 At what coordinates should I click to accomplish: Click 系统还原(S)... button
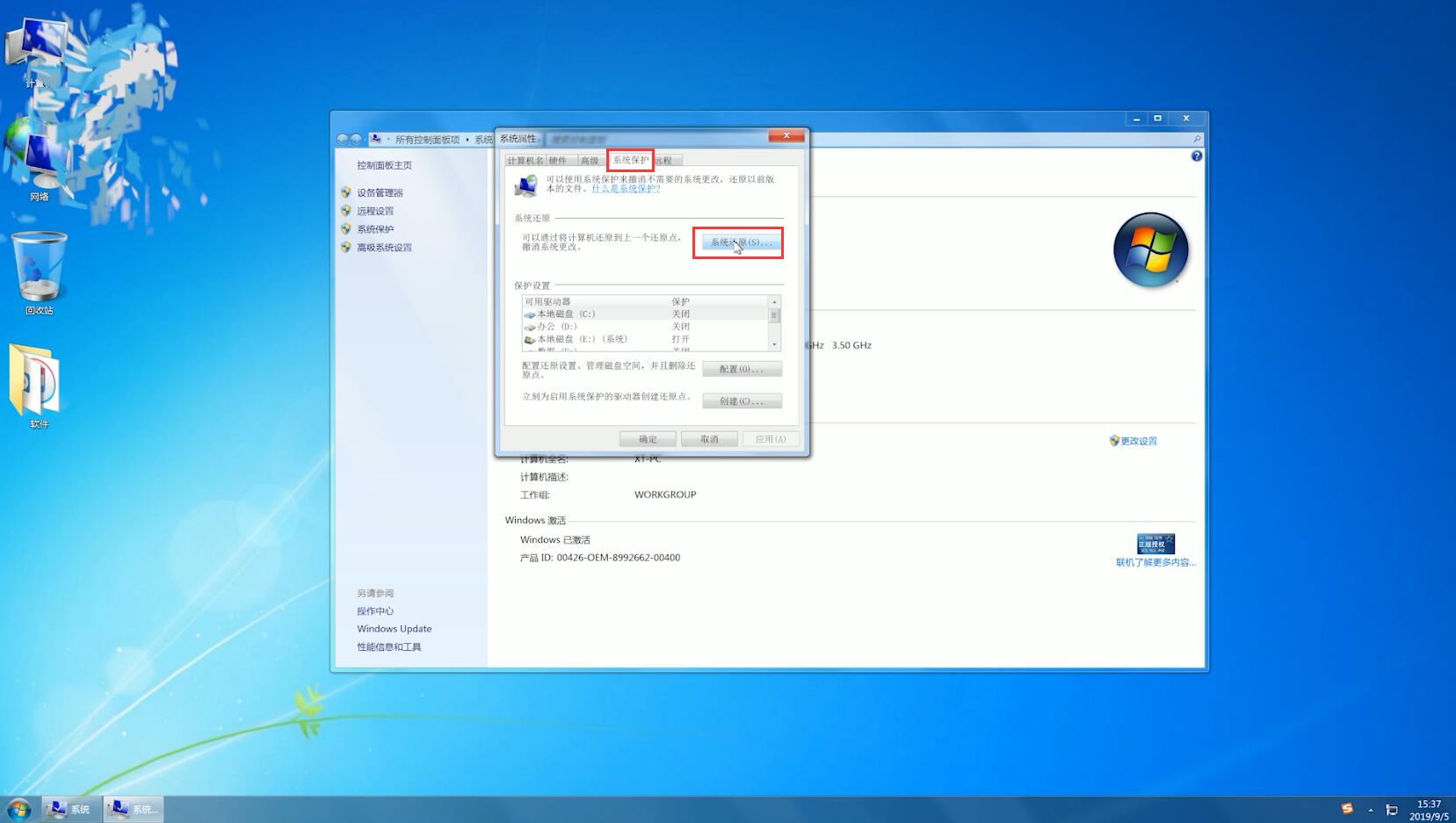tap(742, 242)
